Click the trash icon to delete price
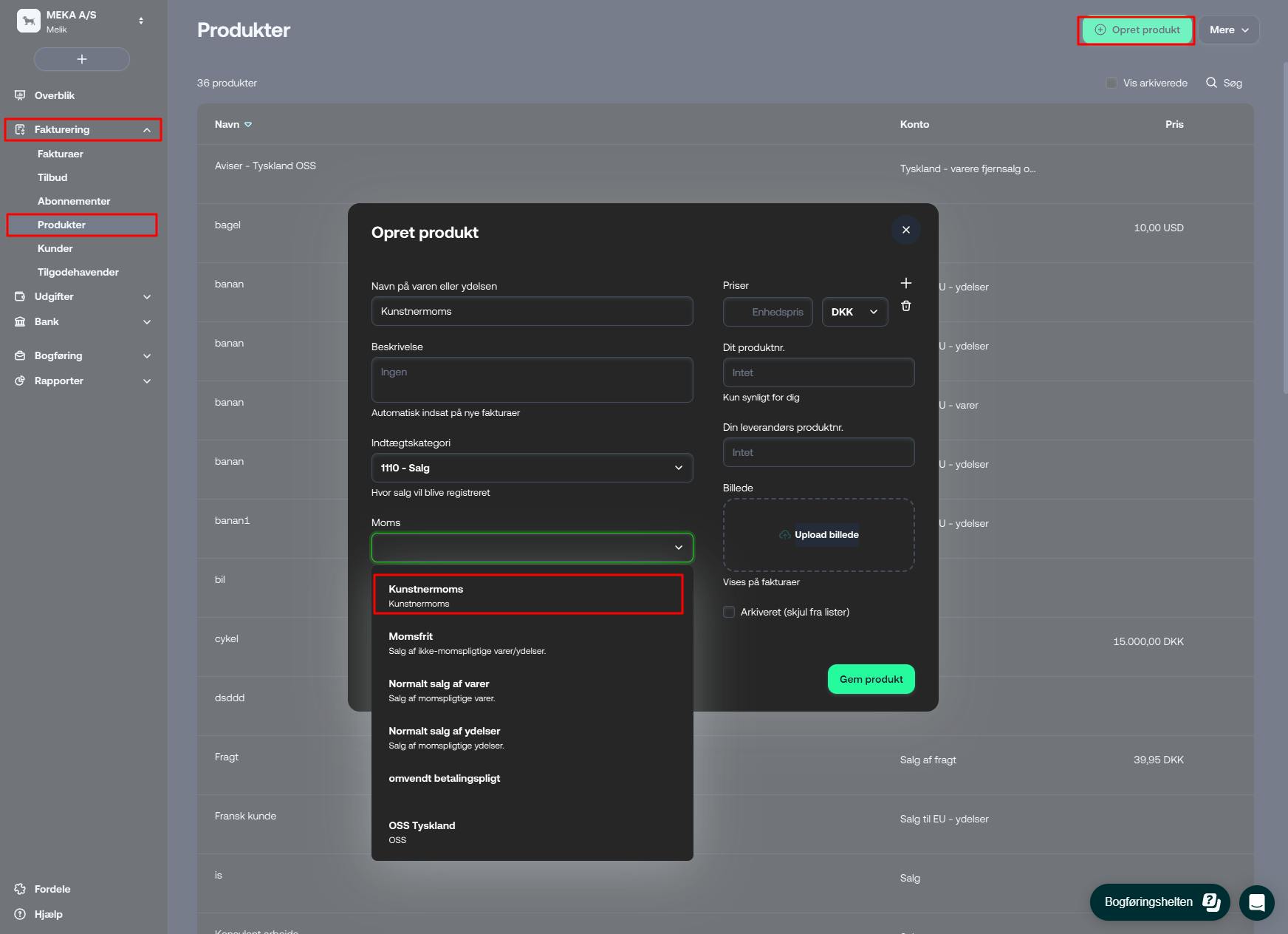The height and width of the screenshot is (934, 1288). [905, 306]
